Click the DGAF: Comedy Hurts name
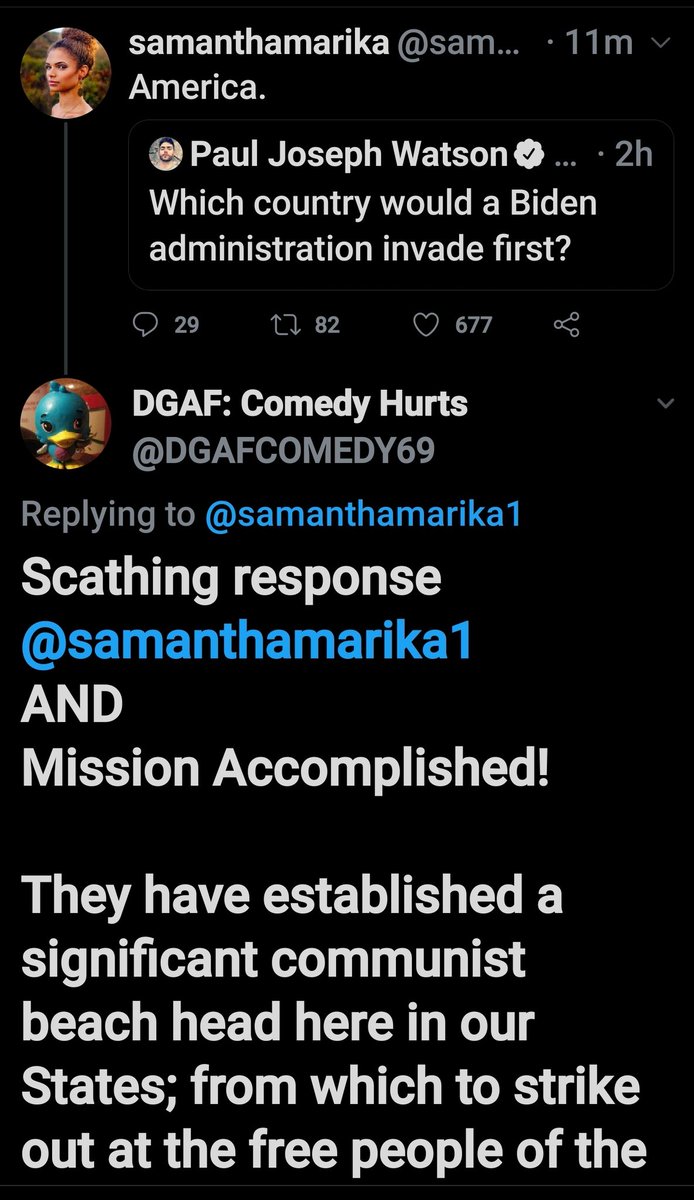The height and width of the screenshot is (1200, 694). pos(300,404)
